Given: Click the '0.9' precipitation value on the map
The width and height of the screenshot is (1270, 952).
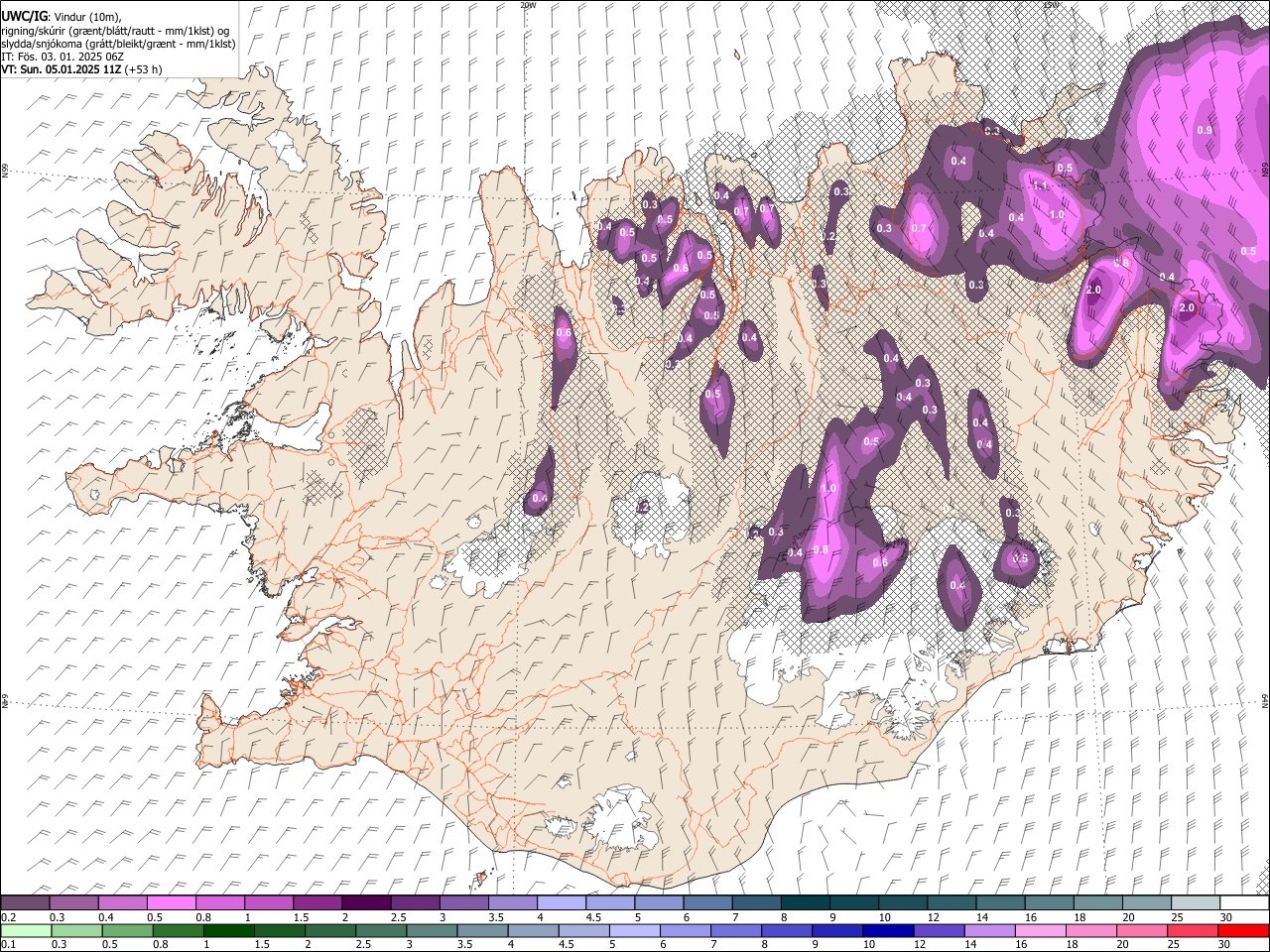Looking at the screenshot, I should point(1205,131).
